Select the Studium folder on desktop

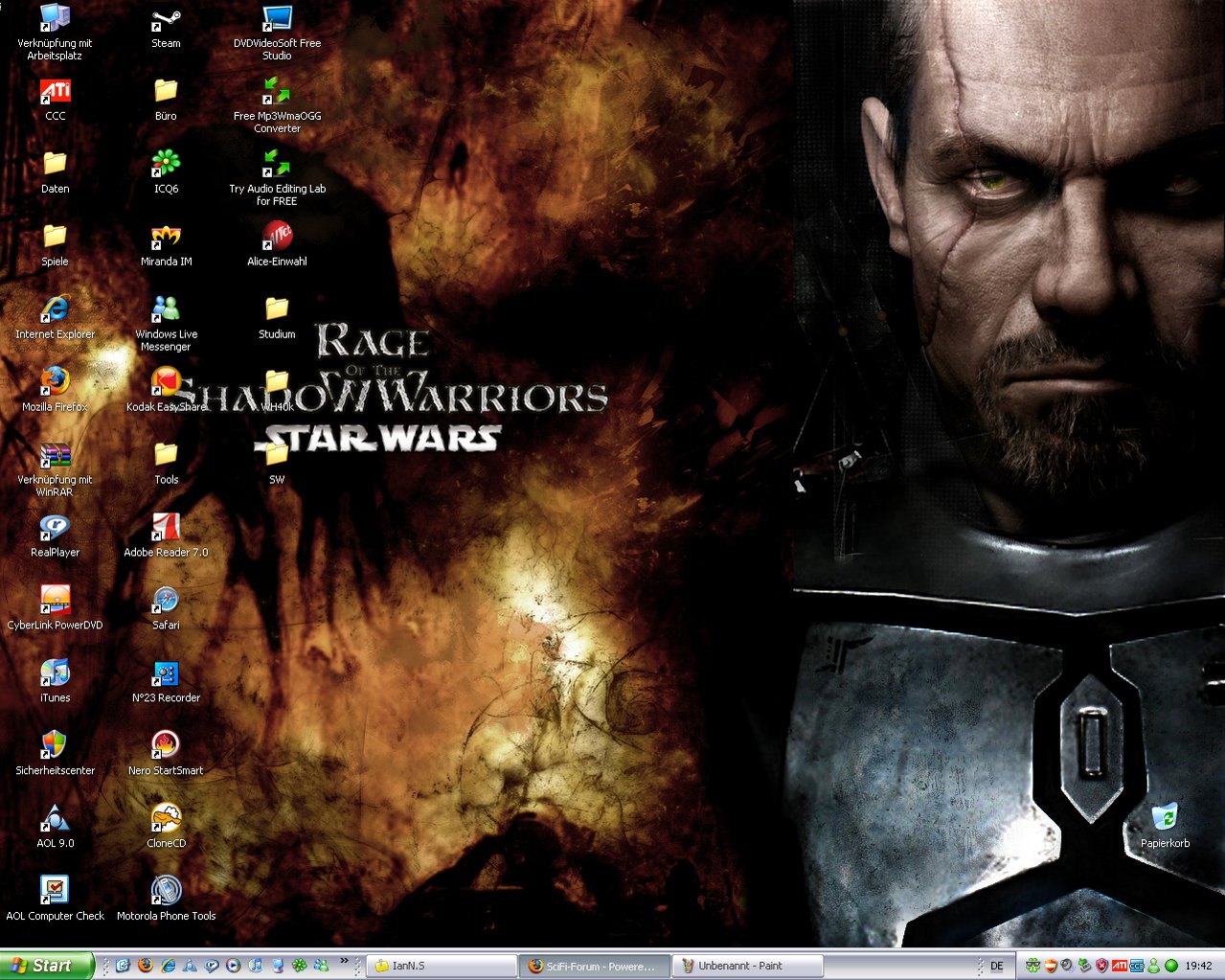(277, 310)
